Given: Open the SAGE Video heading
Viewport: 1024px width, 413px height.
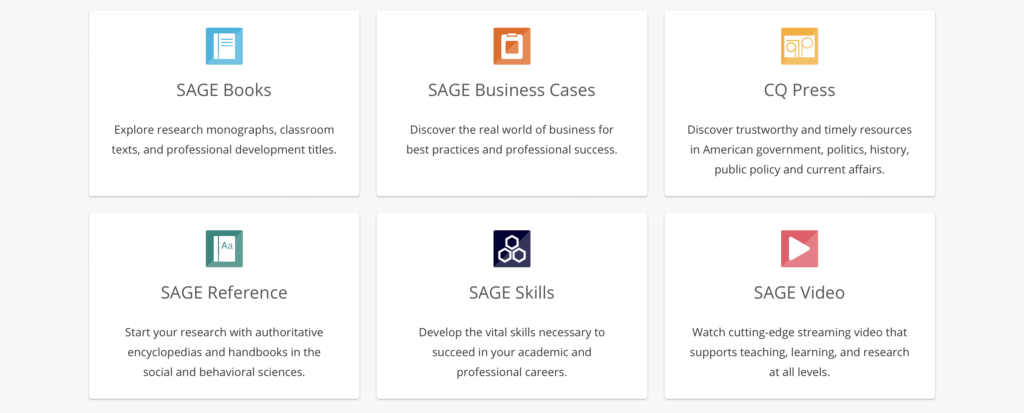Looking at the screenshot, I should pos(799,292).
